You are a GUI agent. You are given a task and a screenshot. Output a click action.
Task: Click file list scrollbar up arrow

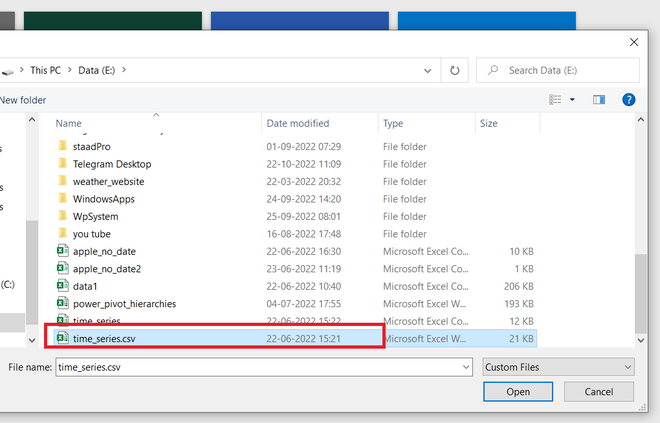tap(641, 120)
